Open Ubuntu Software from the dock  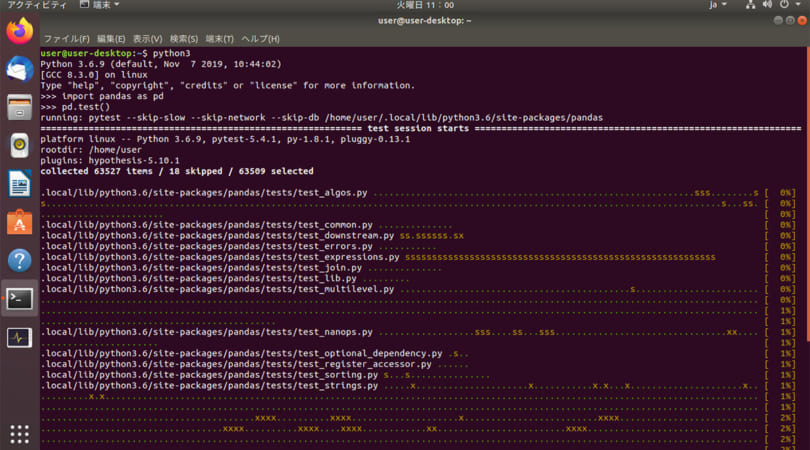coord(20,222)
